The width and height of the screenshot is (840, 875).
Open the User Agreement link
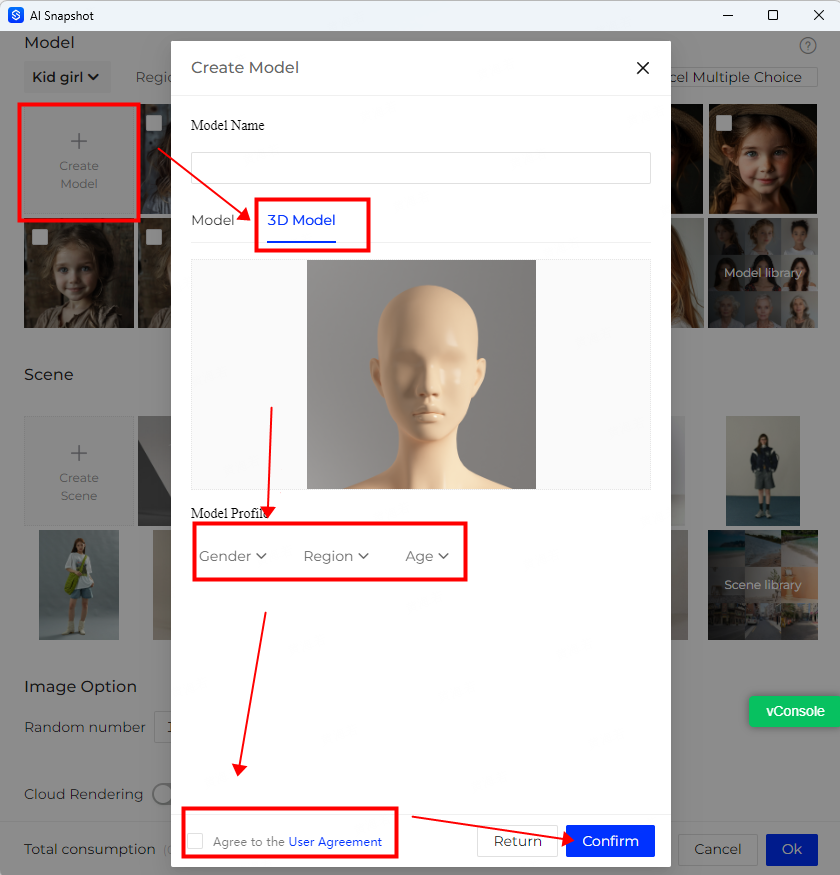click(x=335, y=842)
